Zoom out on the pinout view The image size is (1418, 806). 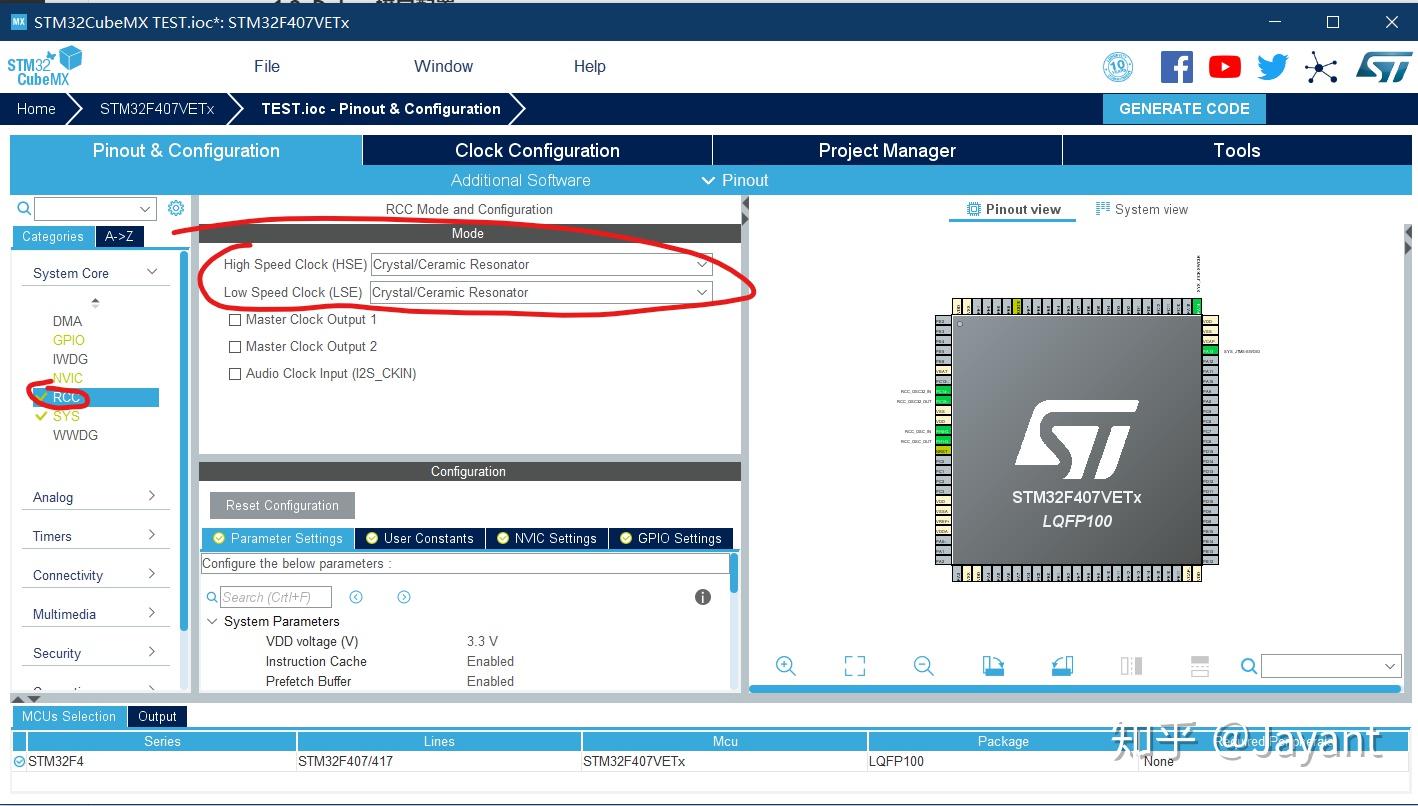tap(923, 665)
